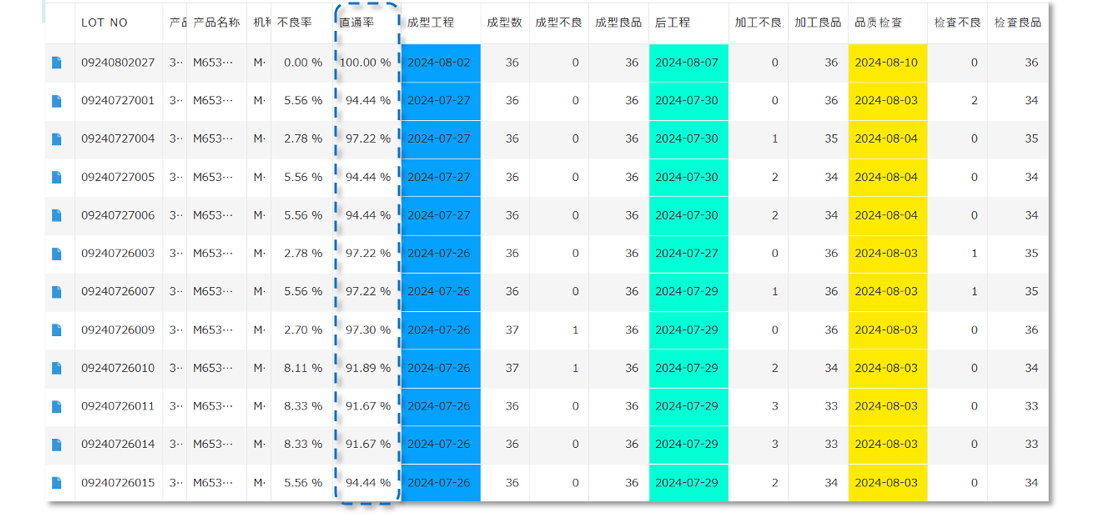Select lot number 09240726015 cell
The image size is (1100, 515).
[118, 483]
